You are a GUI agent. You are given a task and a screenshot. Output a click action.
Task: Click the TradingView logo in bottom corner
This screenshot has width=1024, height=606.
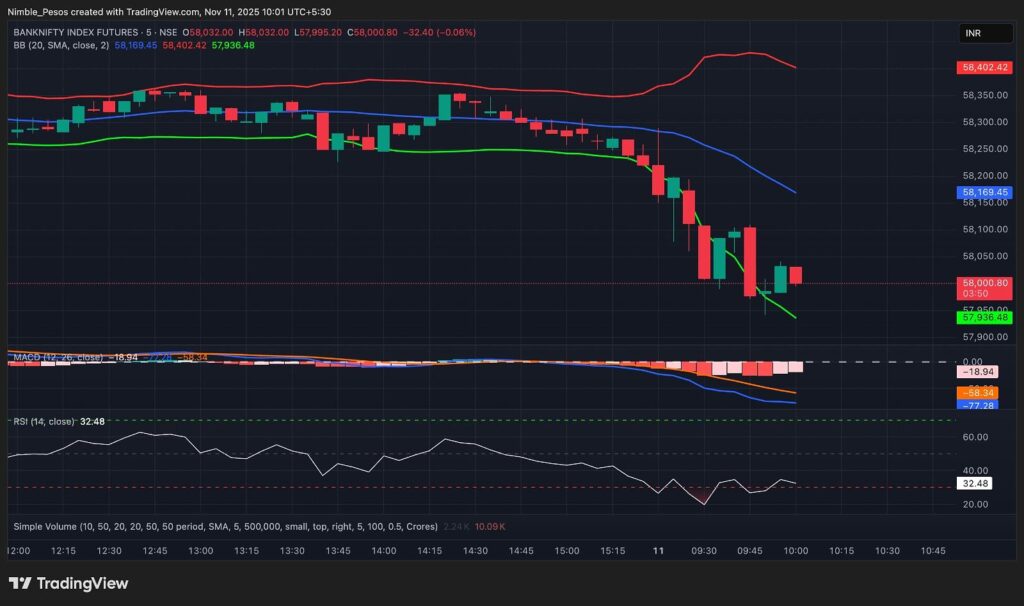(x=68, y=583)
